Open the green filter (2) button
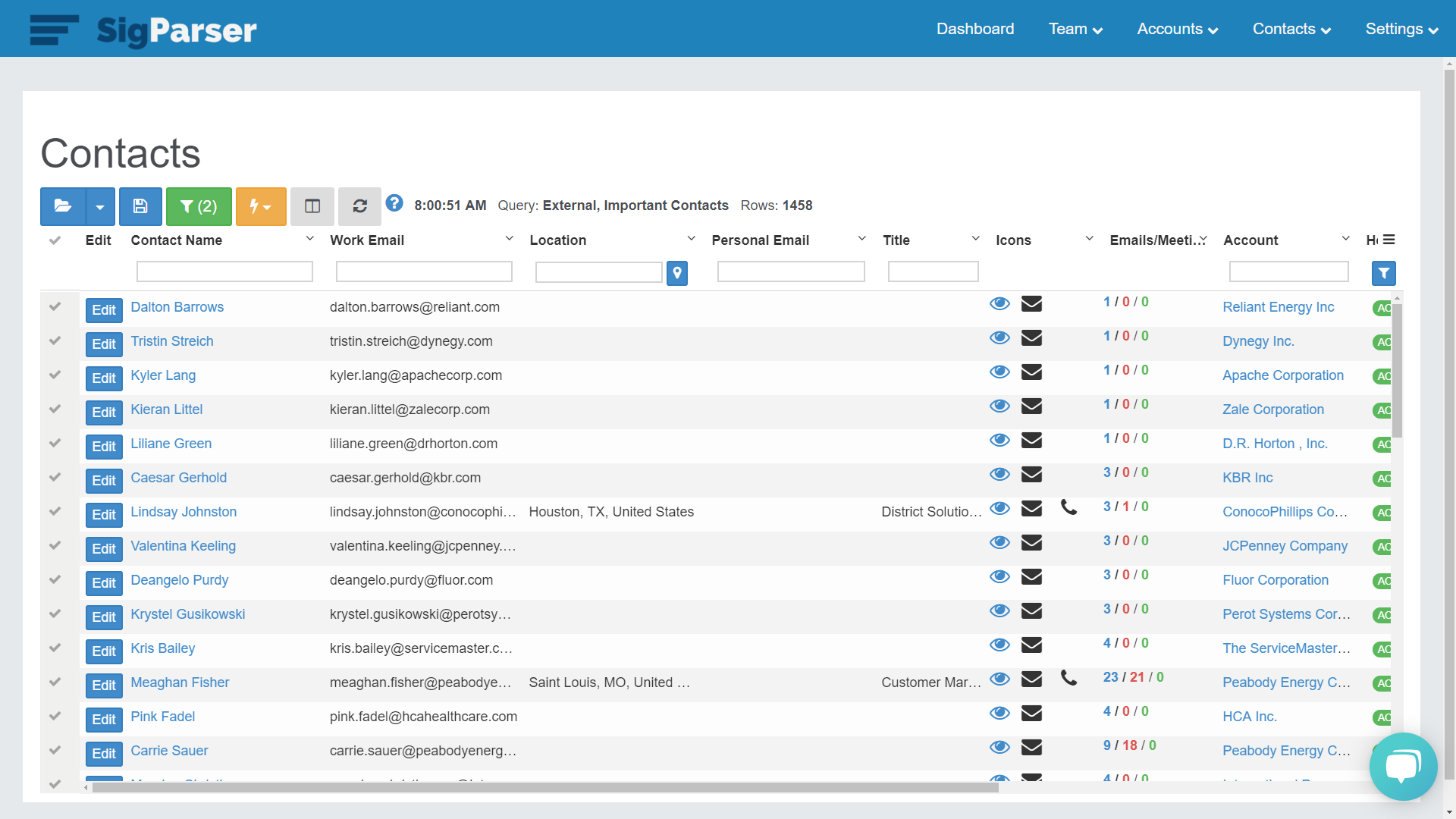Screen dimensions: 1456x819 point(199,206)
